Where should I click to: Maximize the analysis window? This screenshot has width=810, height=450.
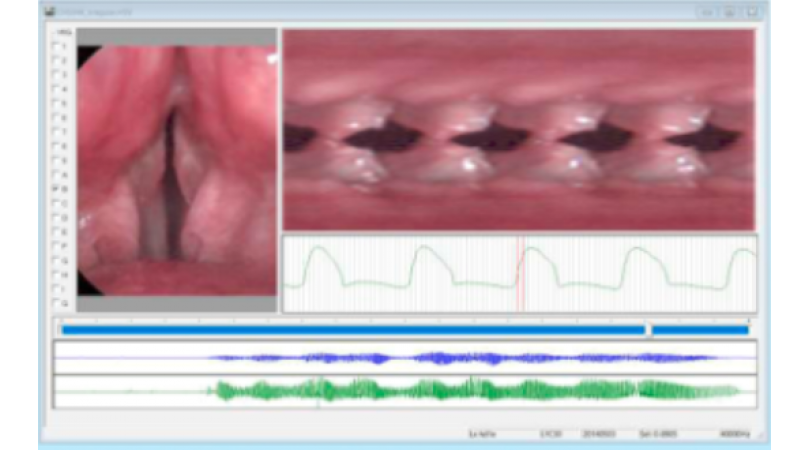(729, 12)
